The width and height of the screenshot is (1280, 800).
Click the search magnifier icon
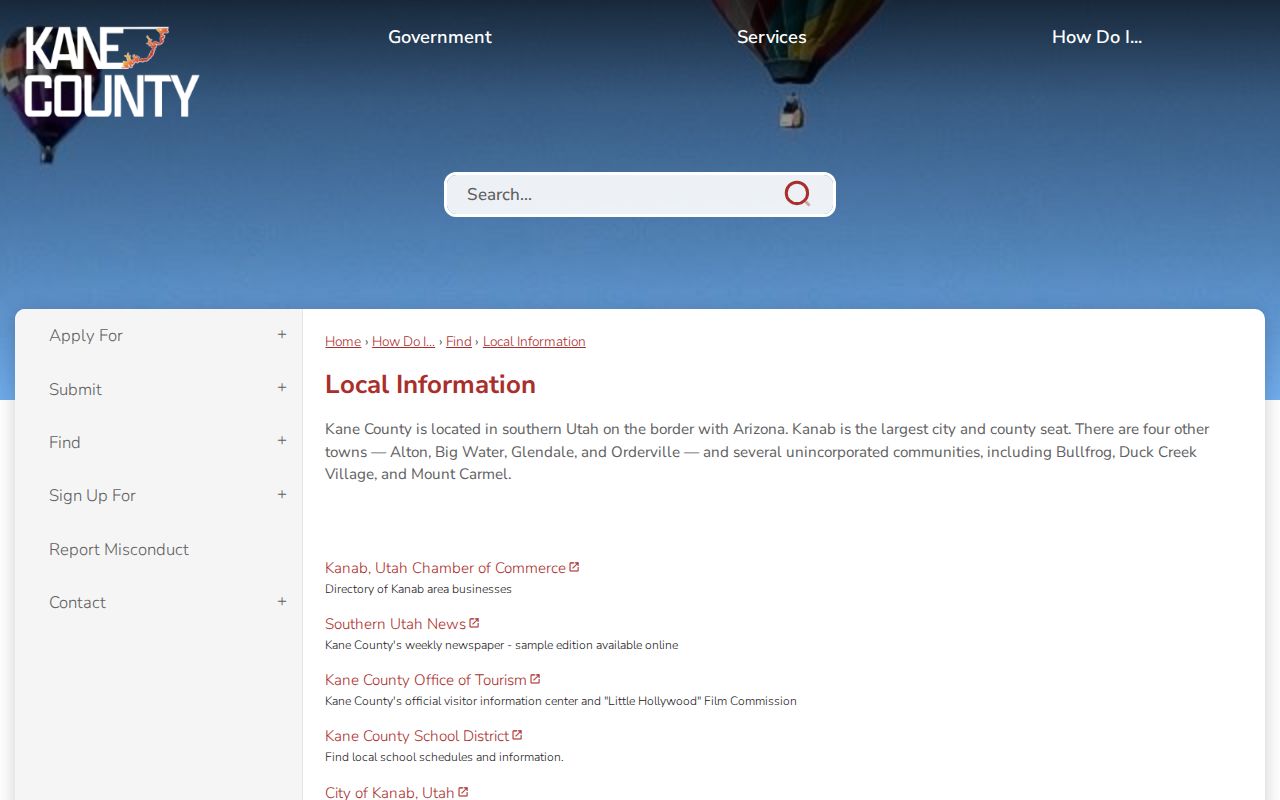797,194
